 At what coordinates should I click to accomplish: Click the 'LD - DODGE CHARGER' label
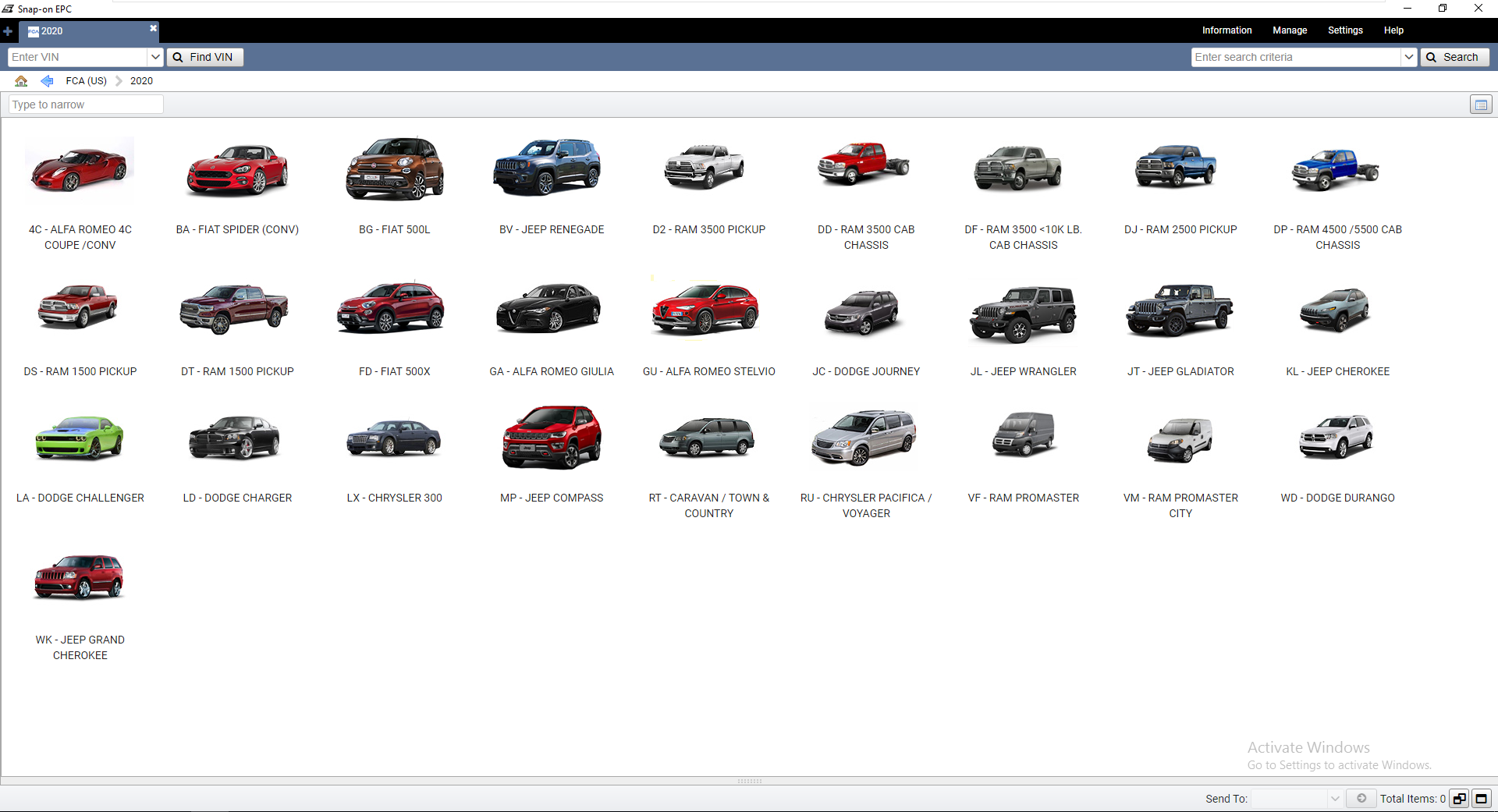click(x=237, y=498)
